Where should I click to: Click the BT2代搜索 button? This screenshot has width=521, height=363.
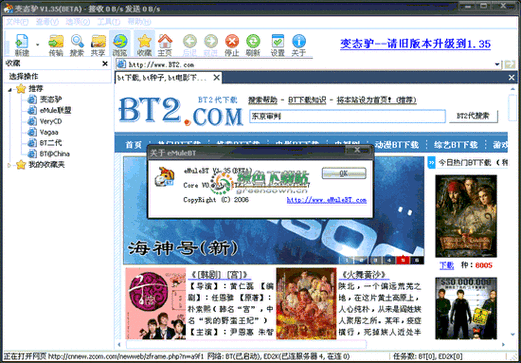tap(473, 116)
